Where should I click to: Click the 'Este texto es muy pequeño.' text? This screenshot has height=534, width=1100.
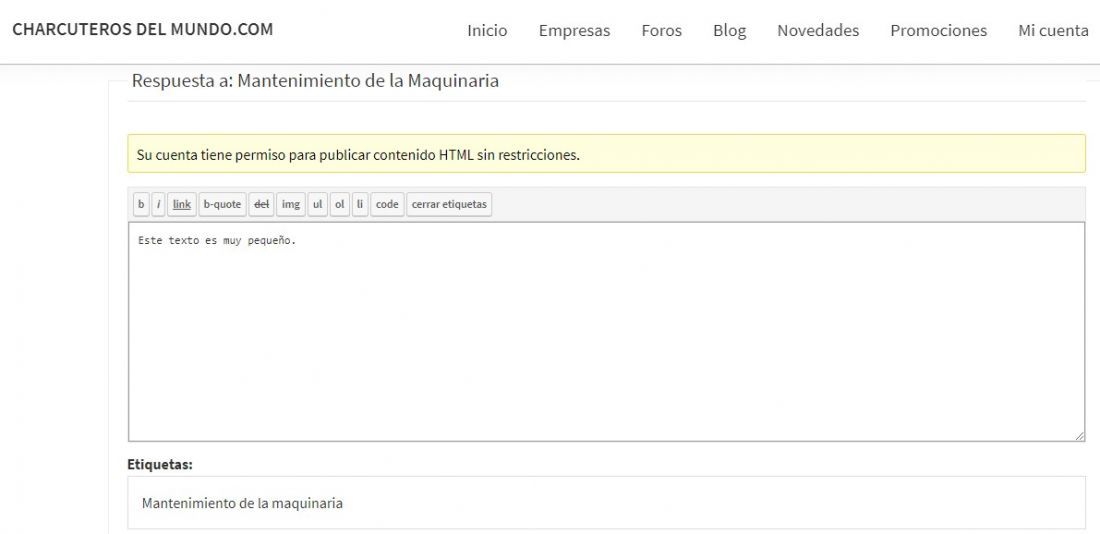[x=217, y=241]
